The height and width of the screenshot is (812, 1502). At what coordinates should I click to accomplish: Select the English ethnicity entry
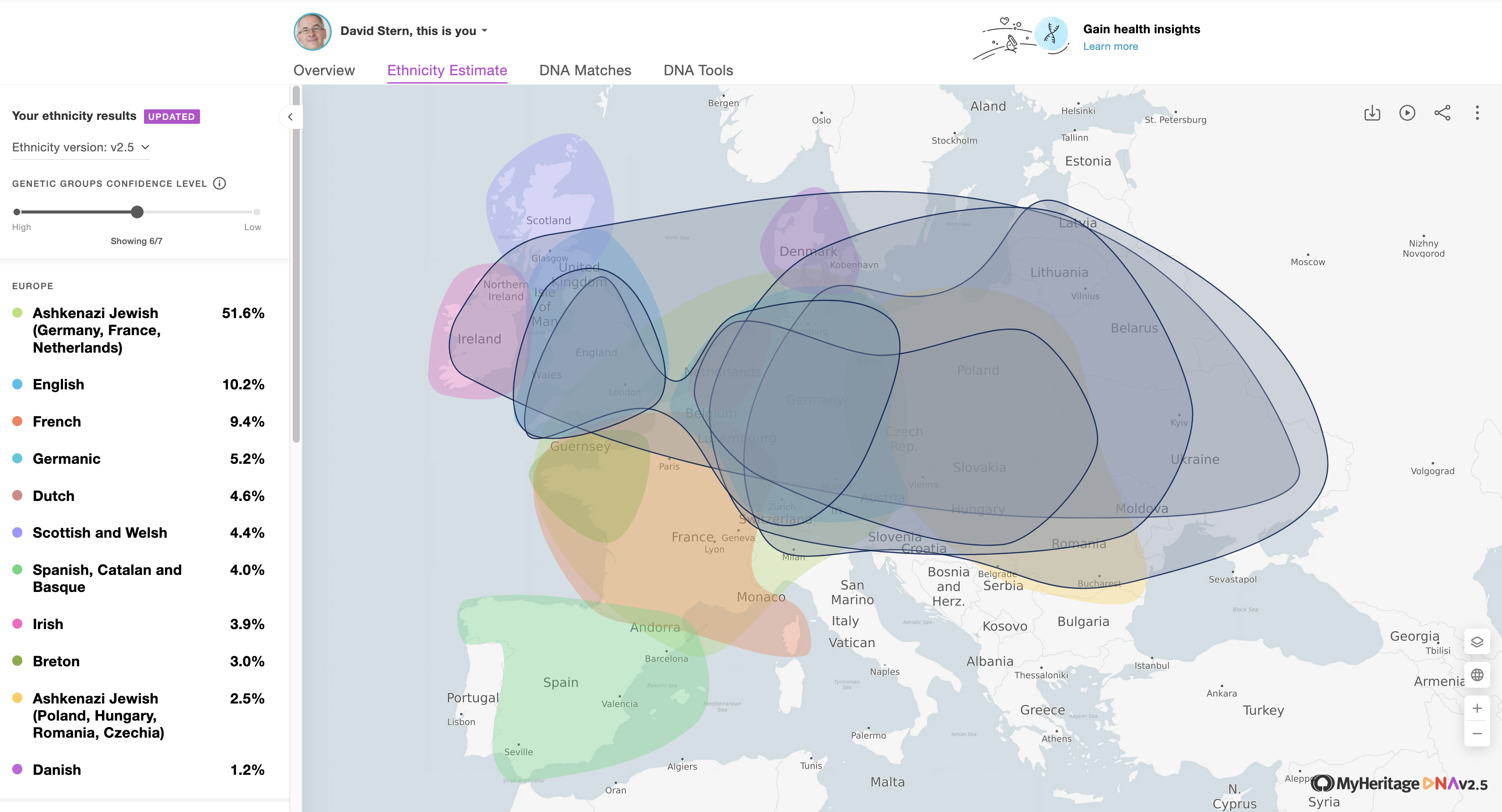click(x=58, y=385)
